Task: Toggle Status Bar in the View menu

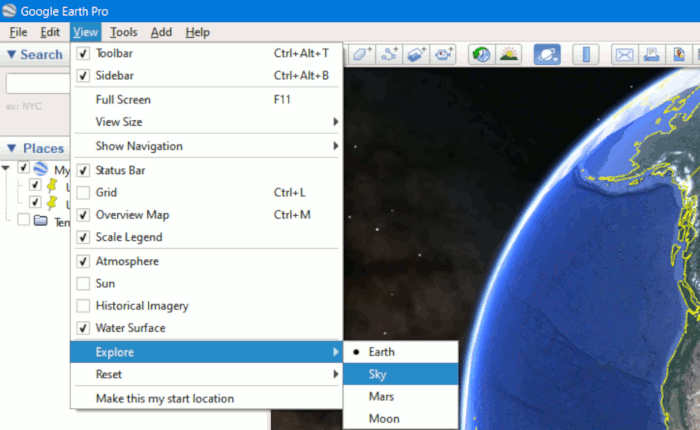Action: coord(83,170)
